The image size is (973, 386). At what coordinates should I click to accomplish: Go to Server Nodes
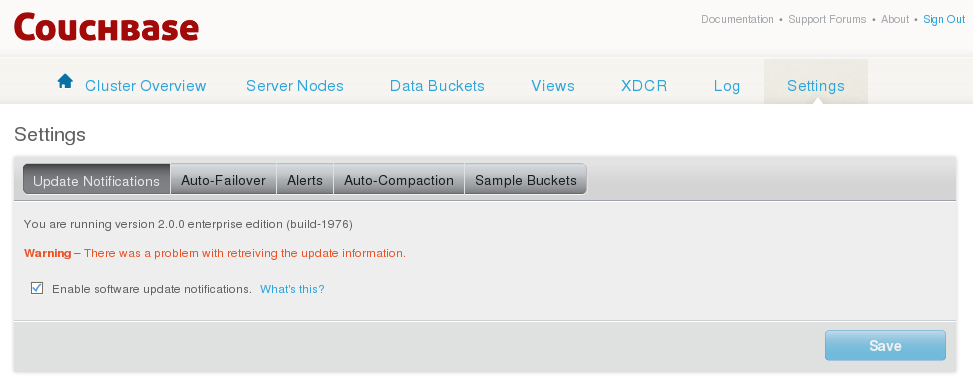pos(295,86)
